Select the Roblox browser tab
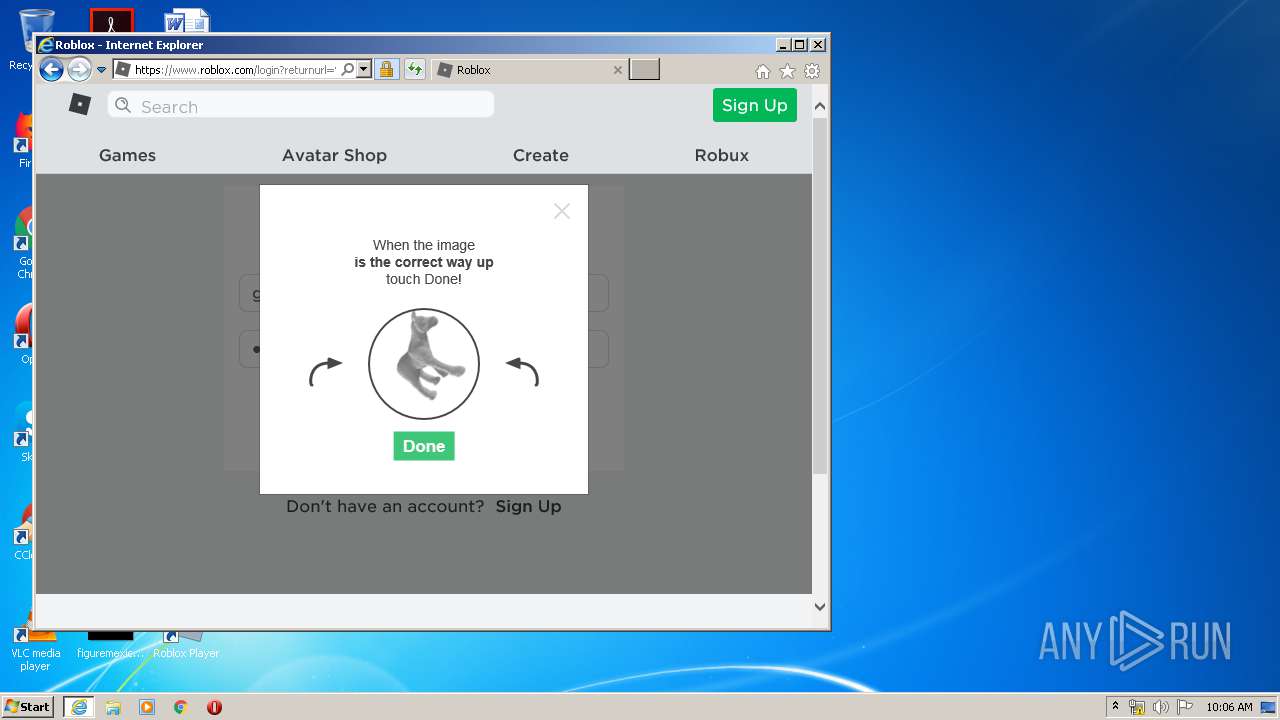The width and height of the screenshot is (1280, 720). [x=530, y=70]
